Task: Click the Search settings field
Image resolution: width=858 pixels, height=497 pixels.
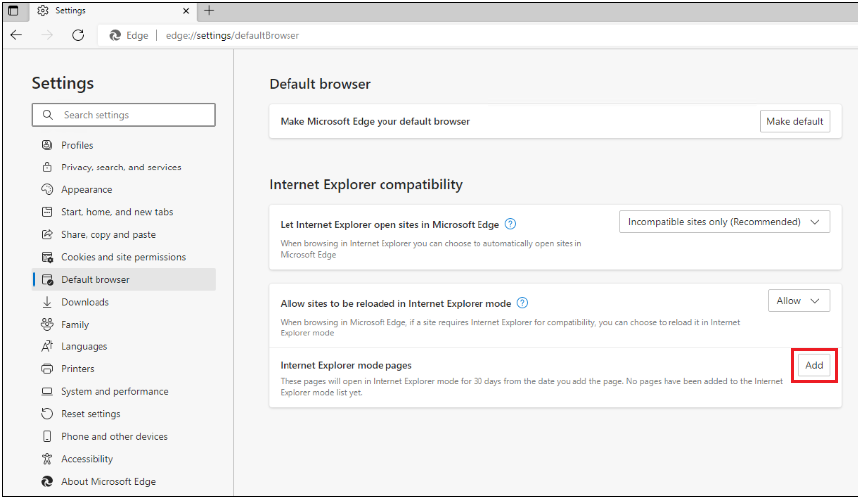Action: [124, 115]
